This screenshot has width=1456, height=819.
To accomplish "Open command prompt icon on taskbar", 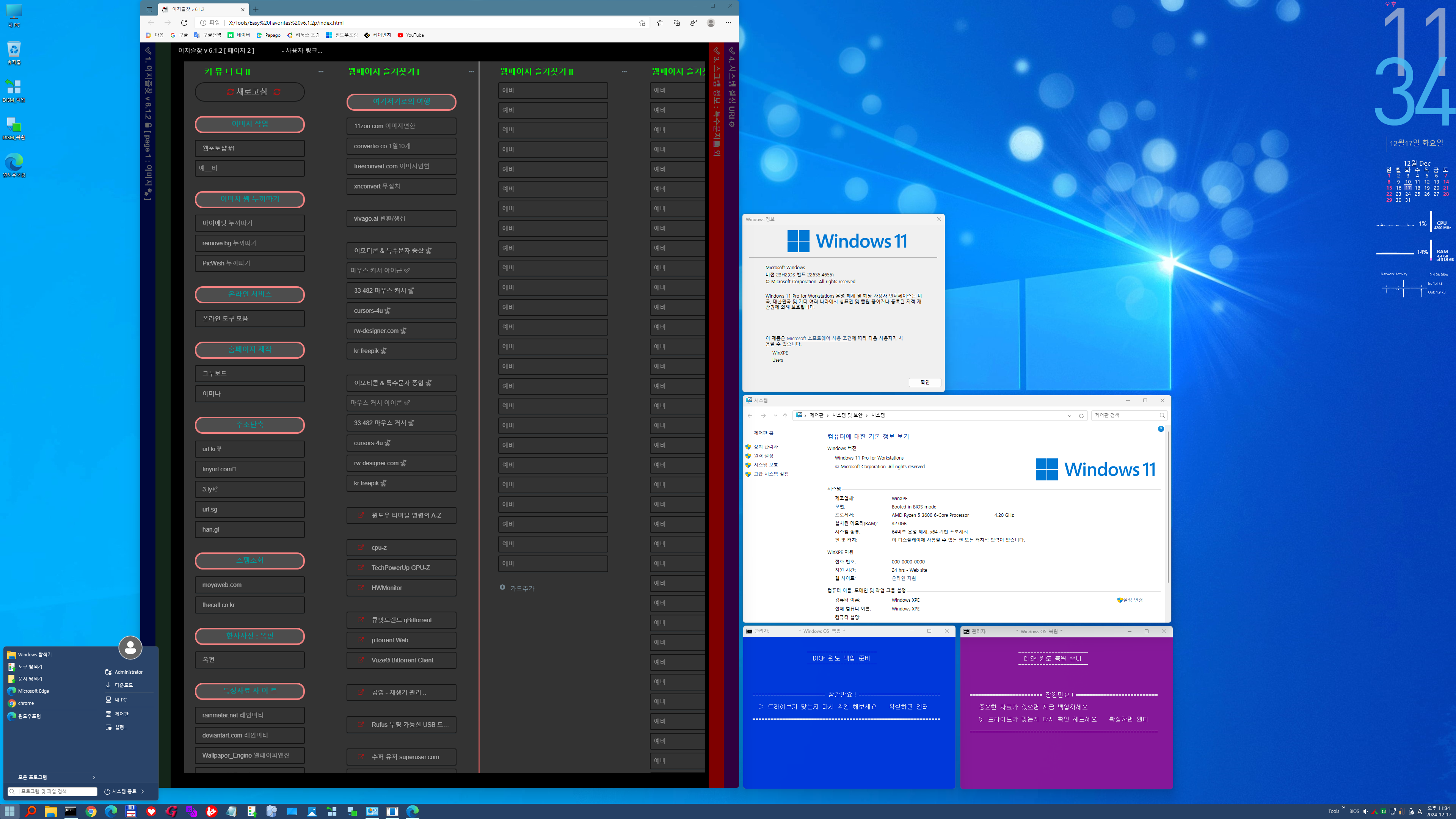I will pyautogui.click(x=71, y=811).
